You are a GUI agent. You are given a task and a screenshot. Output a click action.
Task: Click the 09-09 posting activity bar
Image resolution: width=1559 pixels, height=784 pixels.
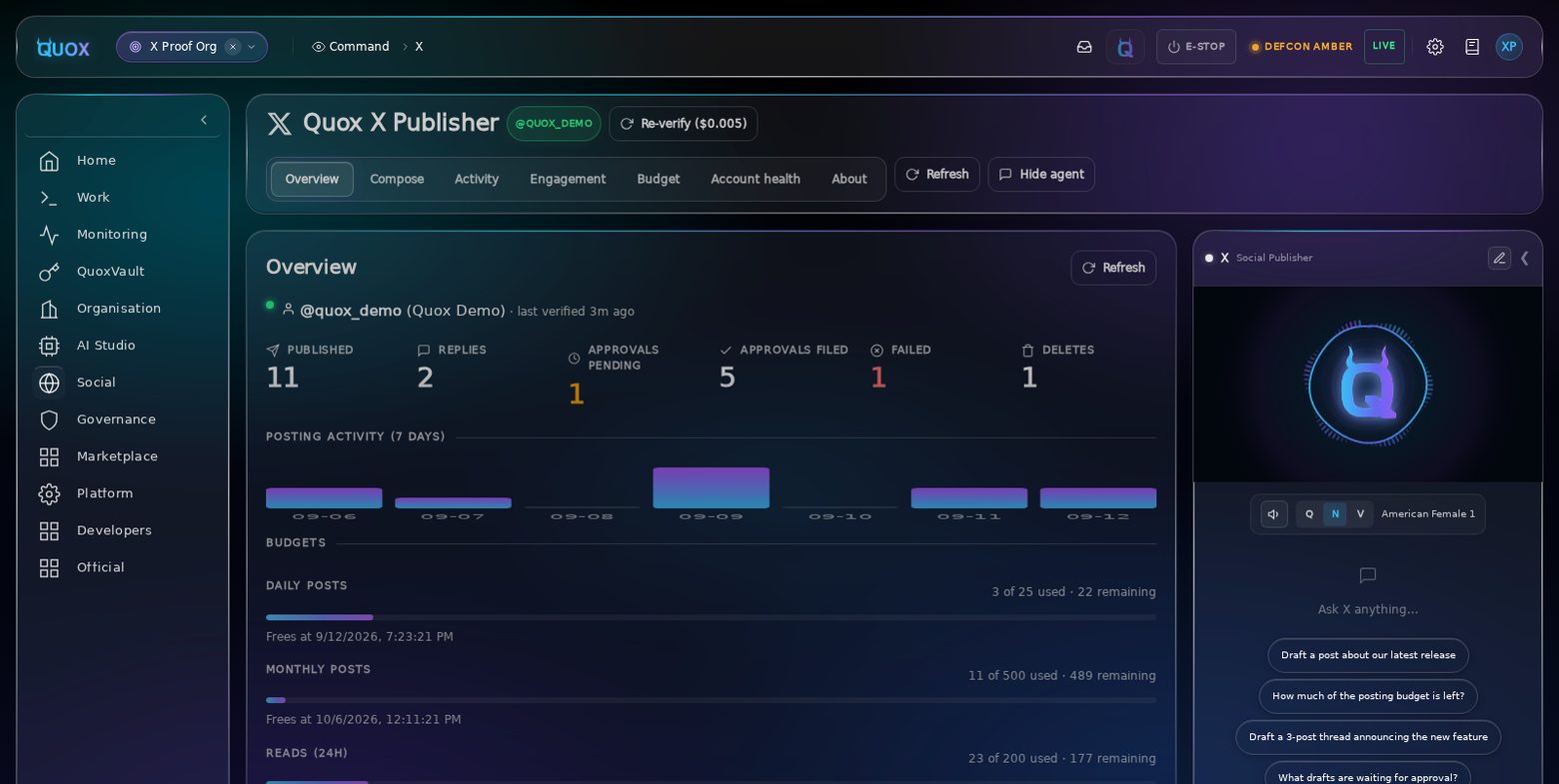click(711, 488)
